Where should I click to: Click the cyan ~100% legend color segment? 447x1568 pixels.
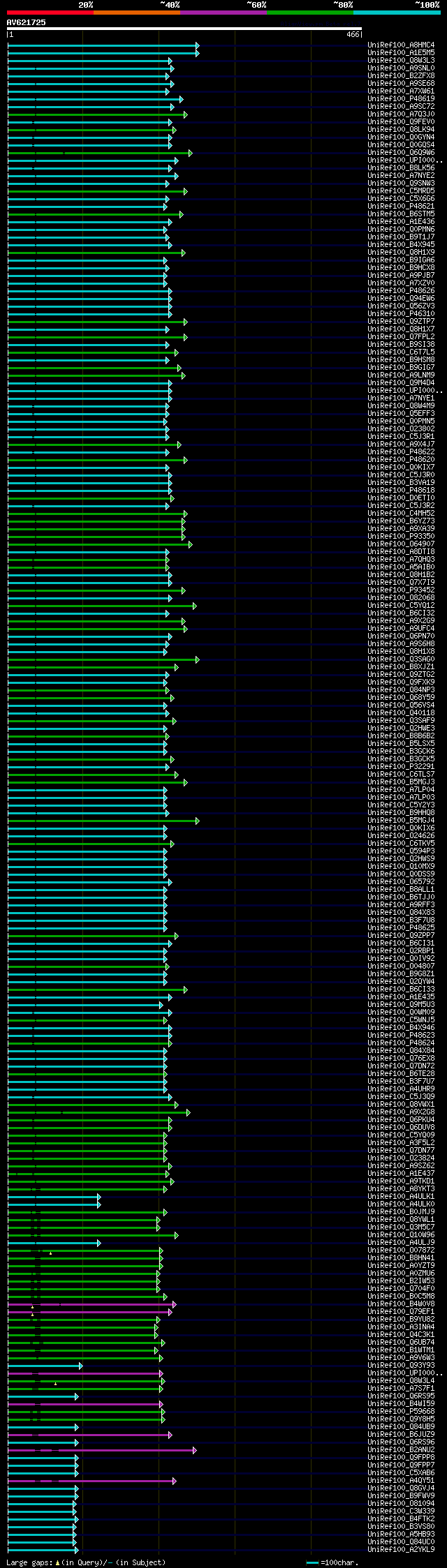click(397, 13)
